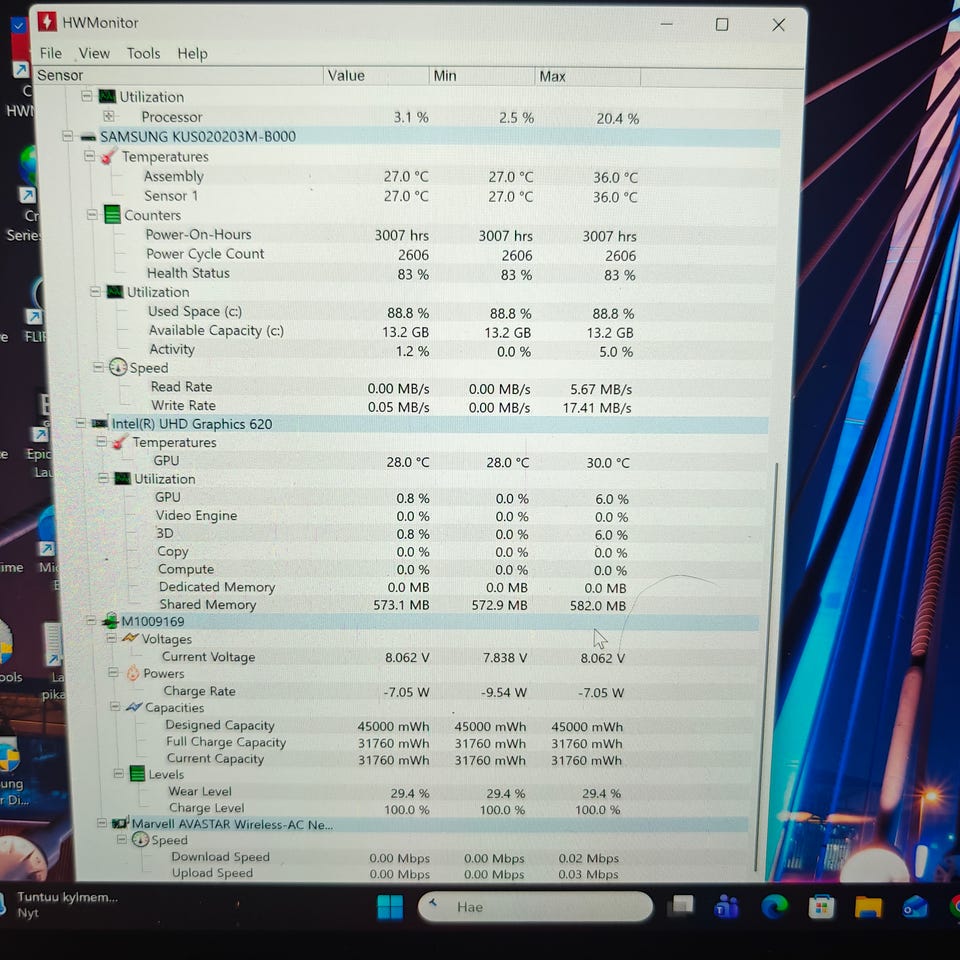Open Outlook from the taskbar

915,908
